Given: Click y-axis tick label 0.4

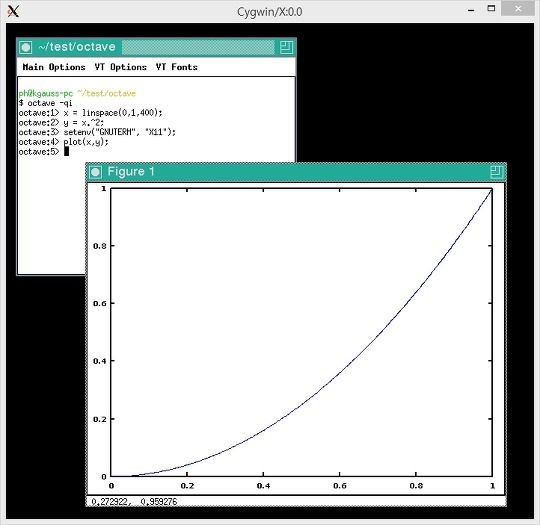Looking at the screenshot, I should click(100, 361).
